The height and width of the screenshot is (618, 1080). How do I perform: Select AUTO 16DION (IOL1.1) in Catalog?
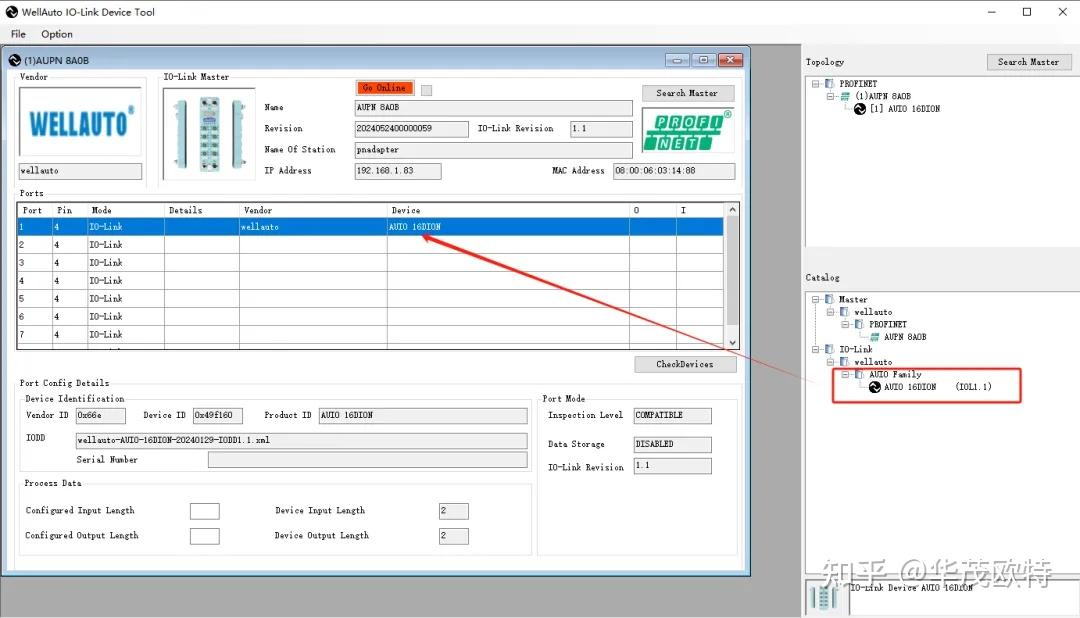(937, 387)
